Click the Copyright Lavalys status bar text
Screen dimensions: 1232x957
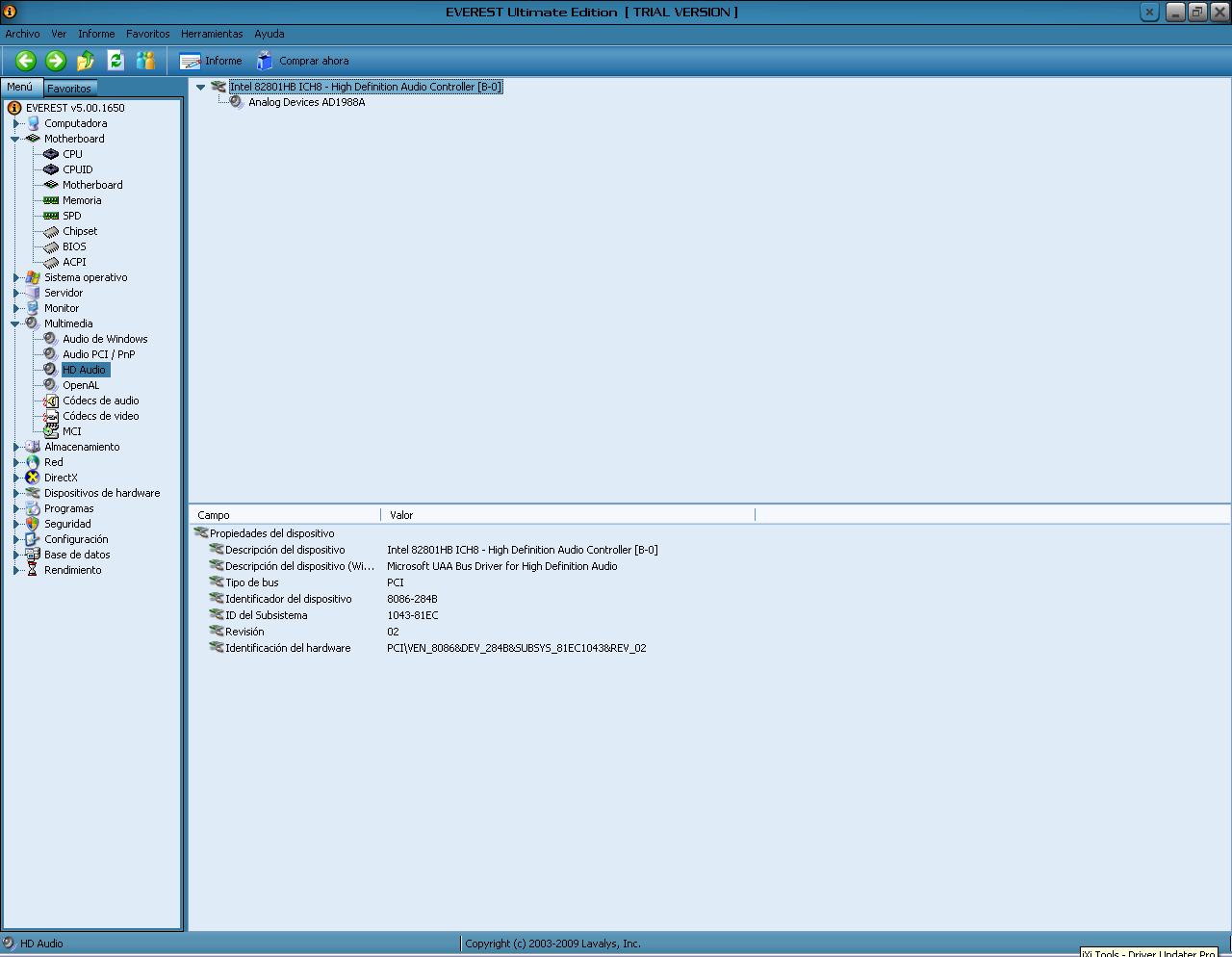tap(552, 944)
